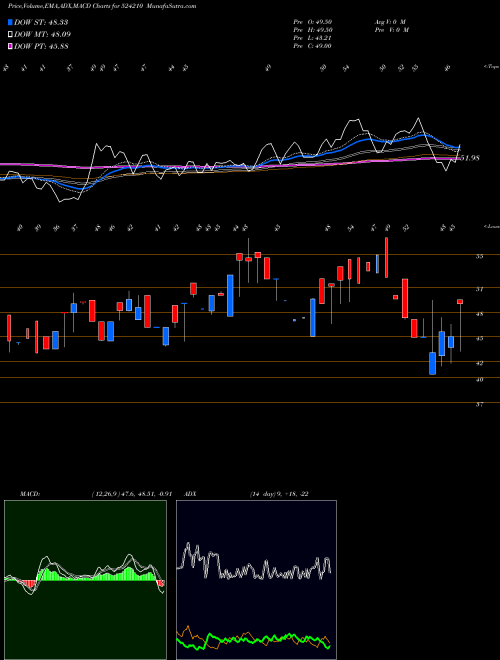Select the 'DOW MT: 48.09' legend text
This screenshot has width=500, height=660.
[x=42, y=35]
